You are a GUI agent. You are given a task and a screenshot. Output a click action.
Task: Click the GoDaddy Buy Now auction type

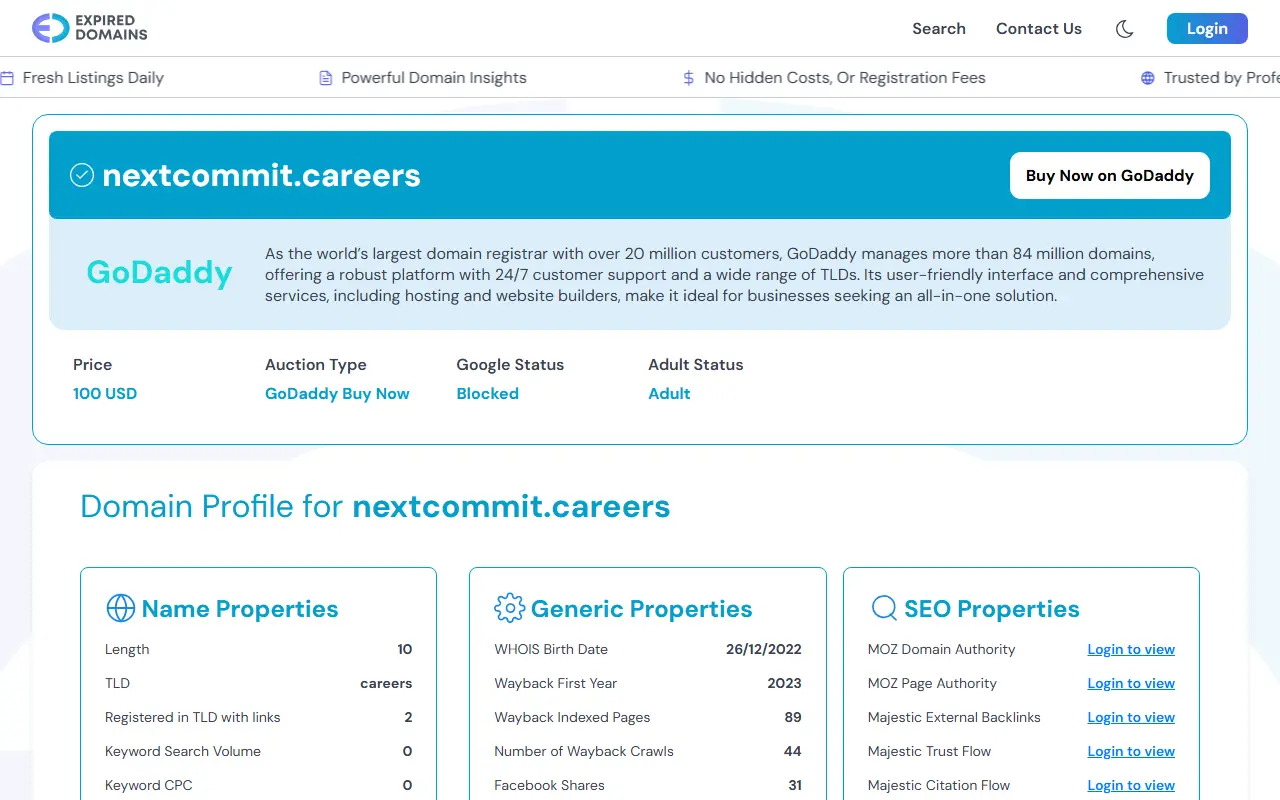click(x=337, y=393)
